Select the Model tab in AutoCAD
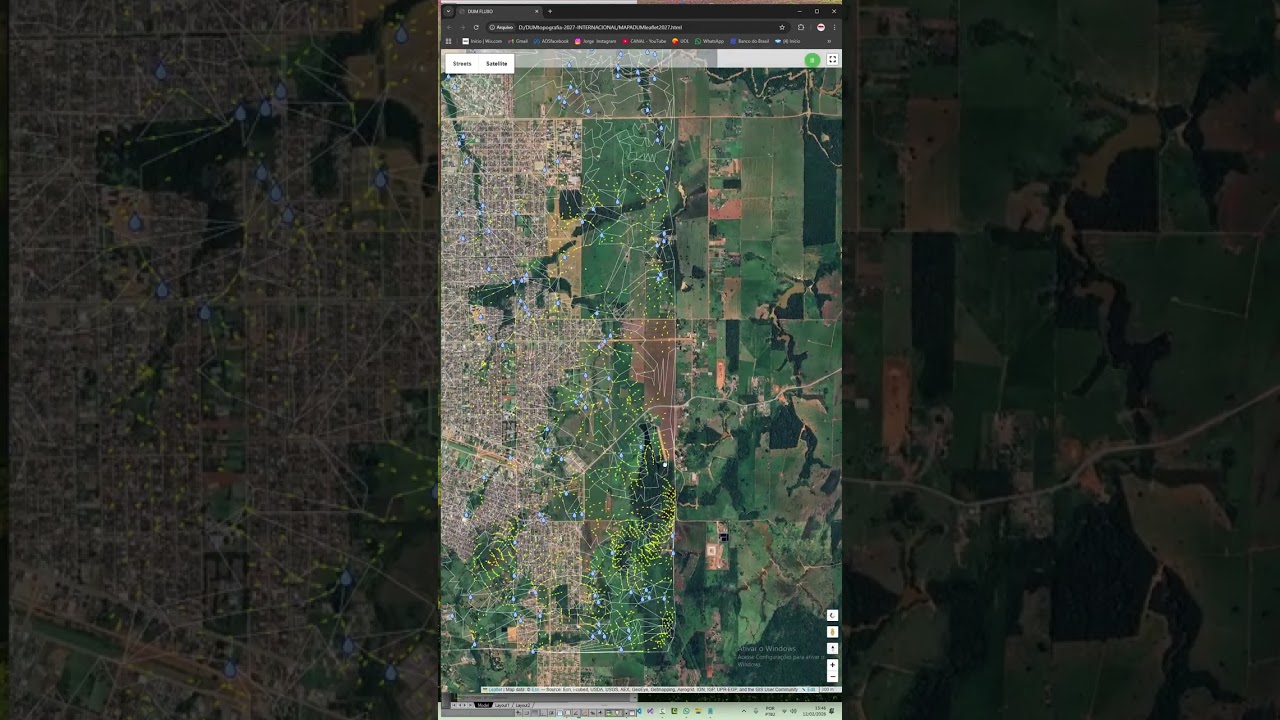Screen dimensions: 1280x720 [483, 705]
